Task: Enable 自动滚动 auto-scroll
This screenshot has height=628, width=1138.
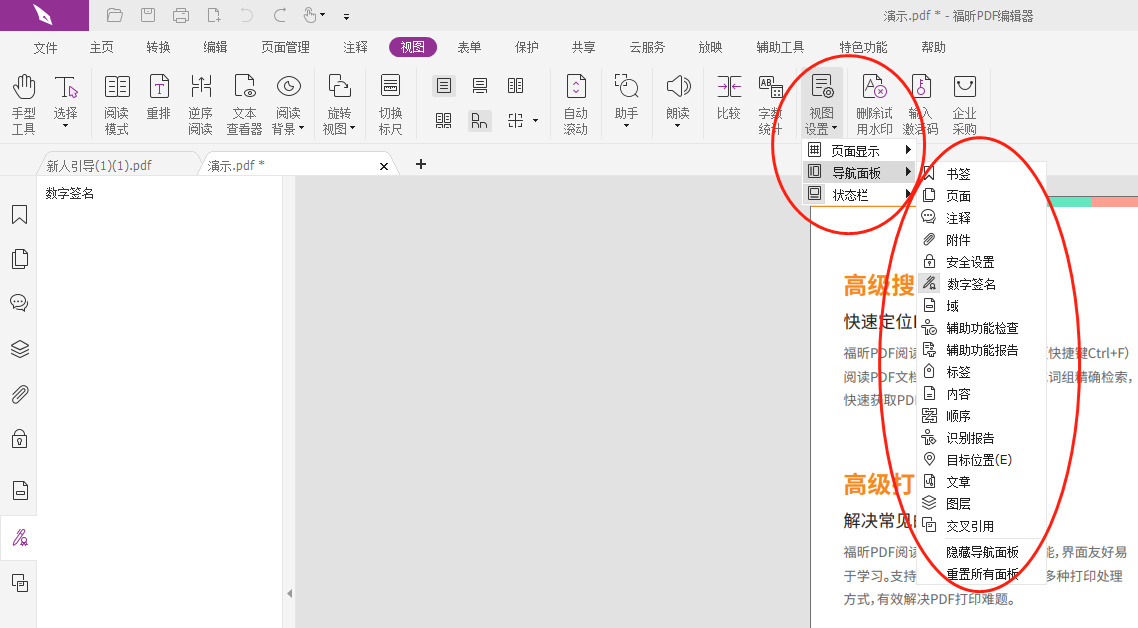Action: click(576, 100)
